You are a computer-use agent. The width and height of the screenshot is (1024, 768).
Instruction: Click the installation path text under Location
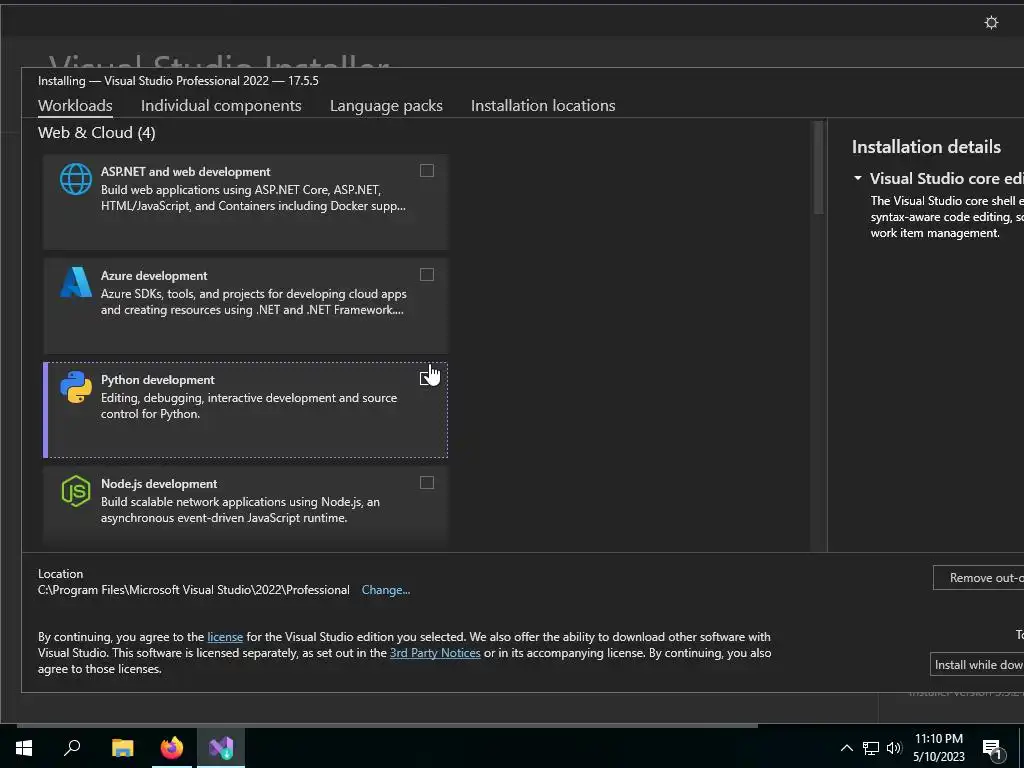(x=194, y=590)
